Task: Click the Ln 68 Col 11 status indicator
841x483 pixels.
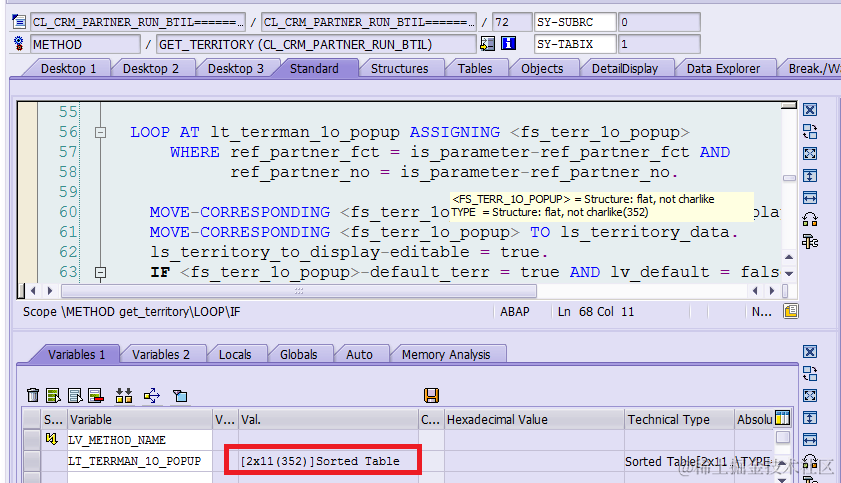Action: pyautogui.click(x=595, y=311)
